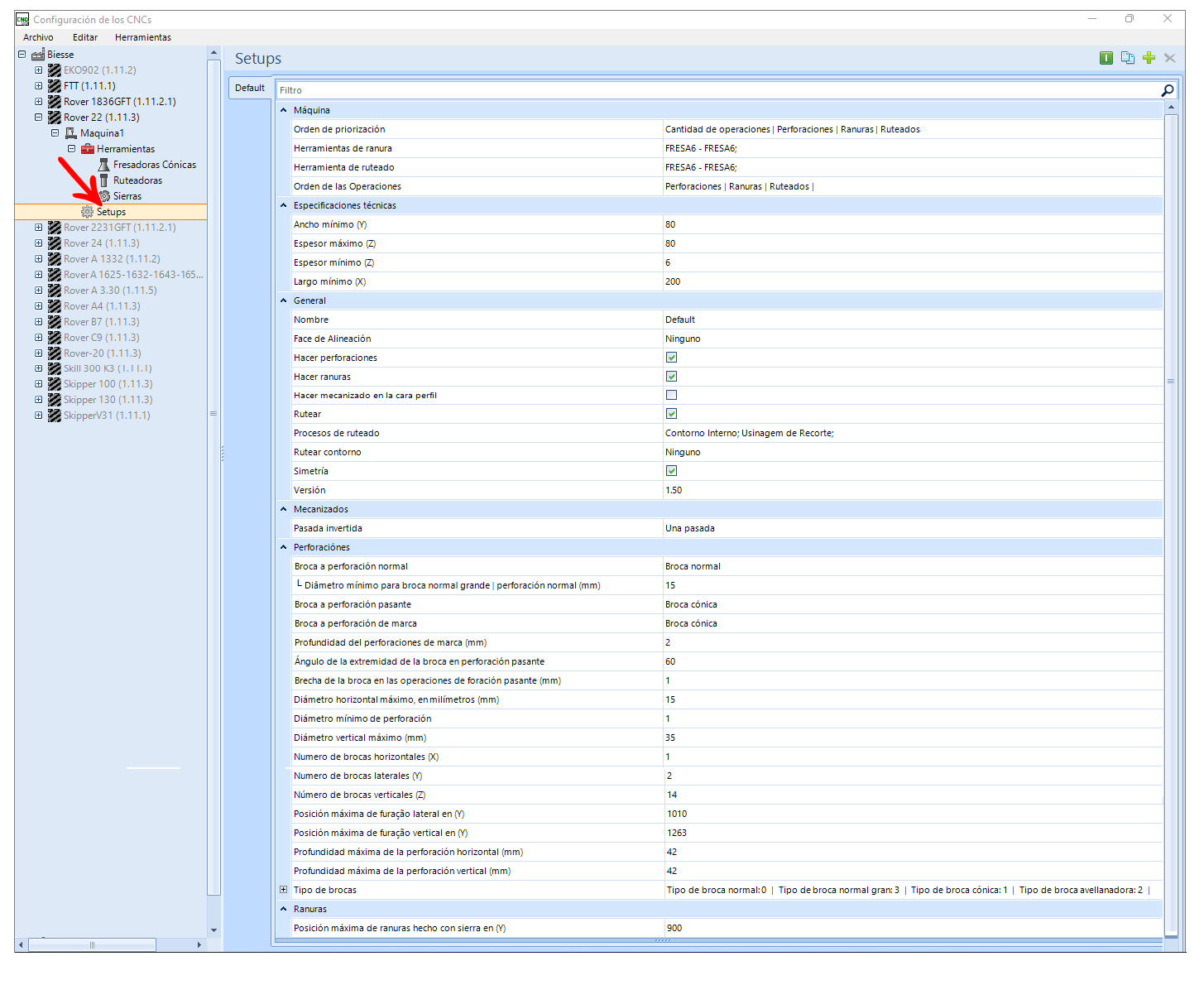Image resolution: width=1204 pixels, height=985 pixels.
Task: Select the Default setup tab
Action: 249,88
